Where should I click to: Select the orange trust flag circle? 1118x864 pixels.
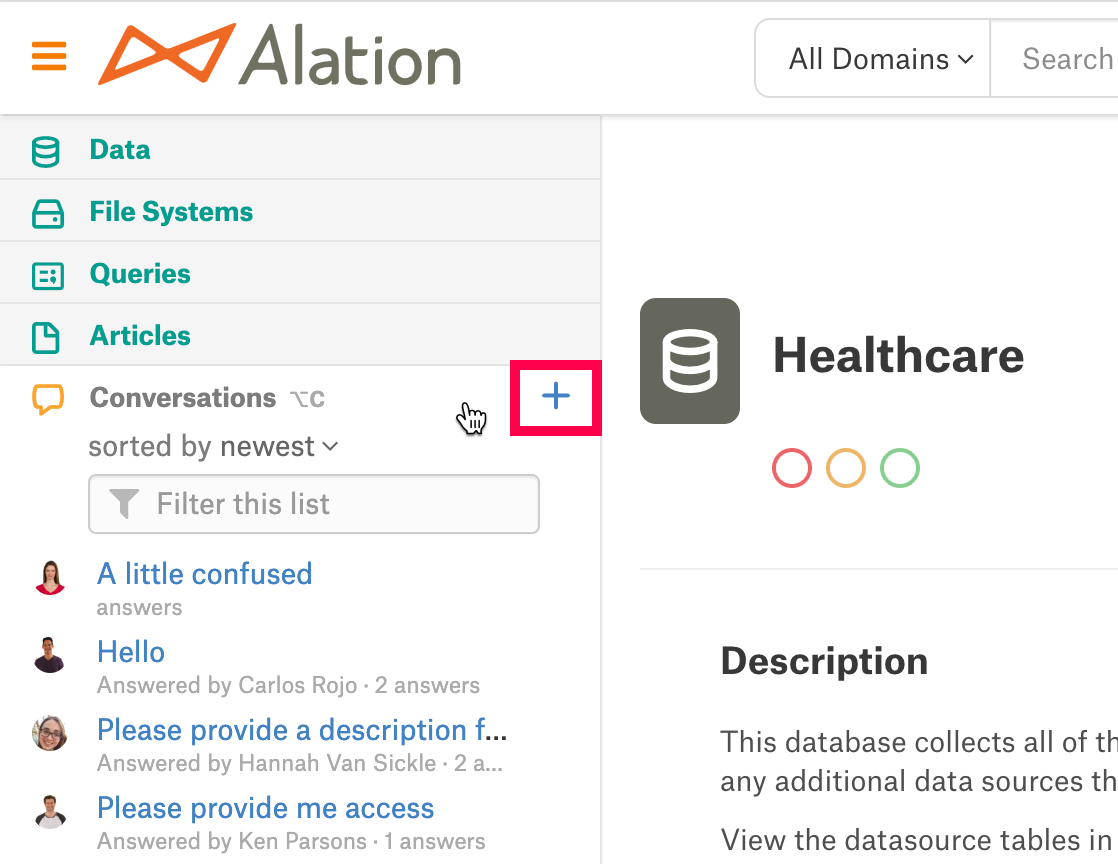point(846,468)
